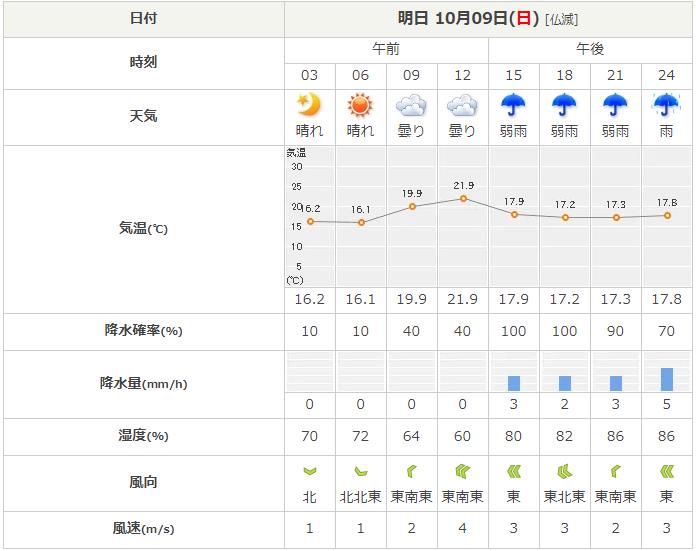This screenshot has width=696, height=551.
Task: Click the 24 o'clock precipitation bar
Action: [667, 379]
